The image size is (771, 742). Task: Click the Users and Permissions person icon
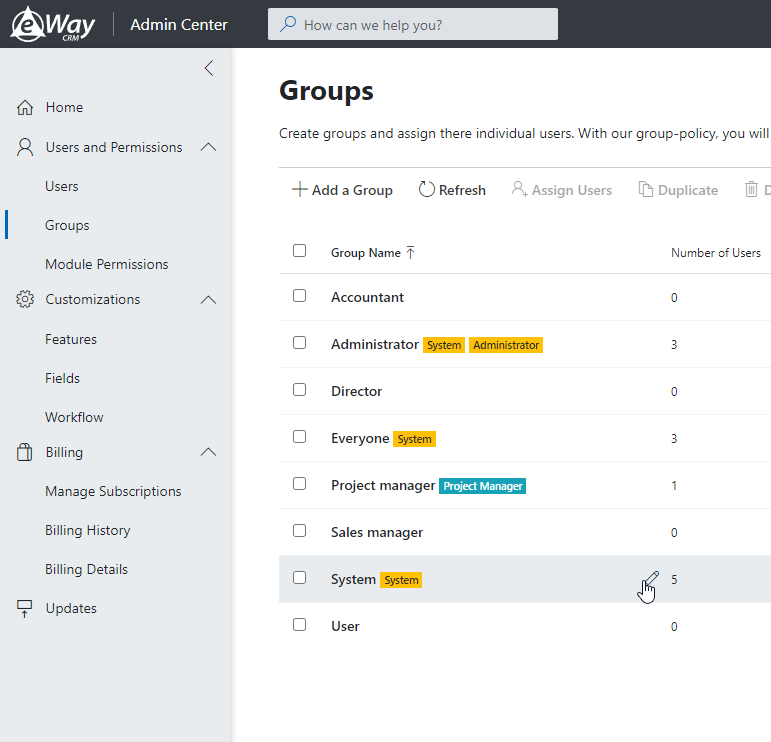pyautogui.click(x=25, y=147)
